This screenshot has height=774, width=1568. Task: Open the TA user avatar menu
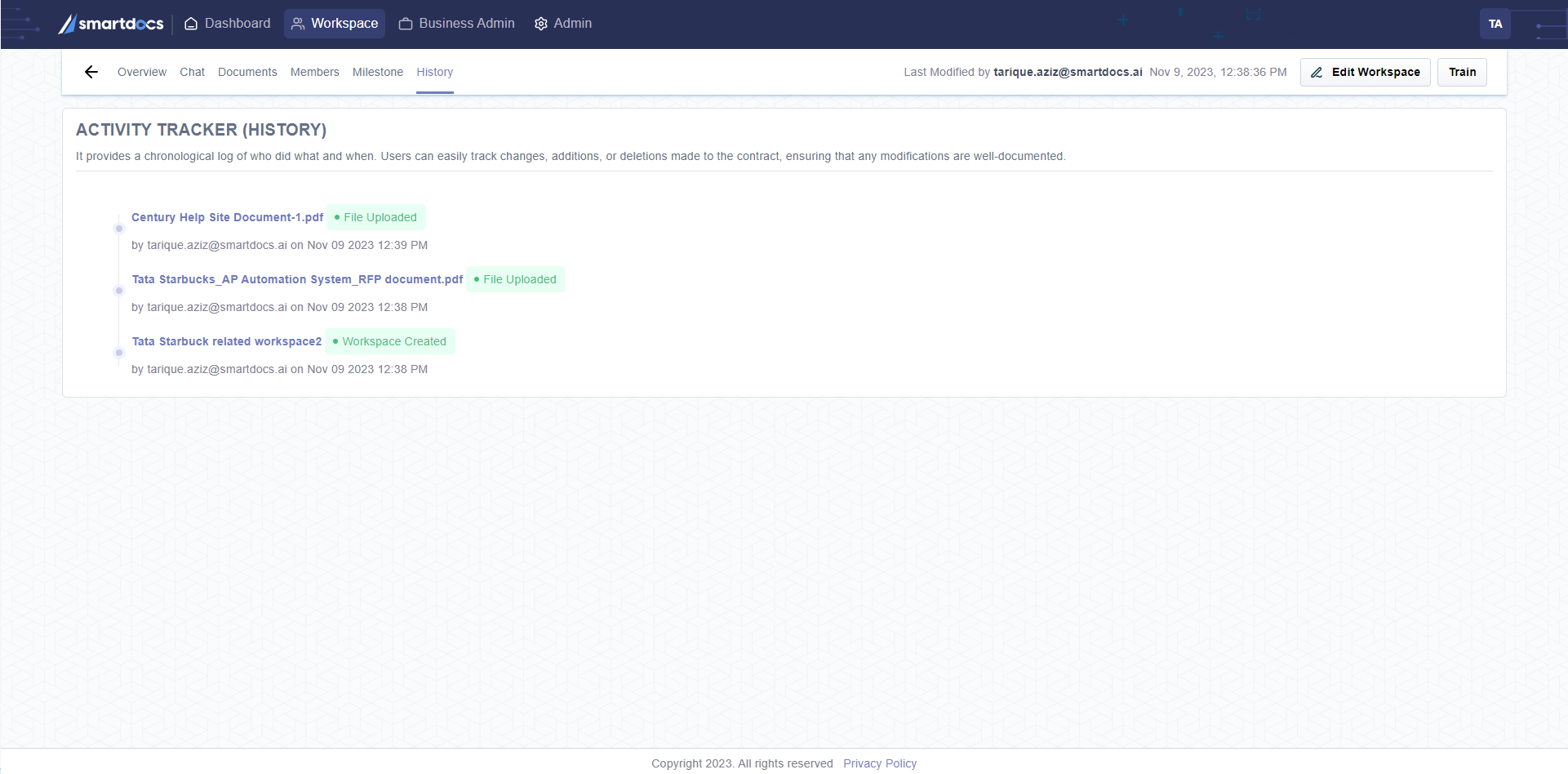1495,24
